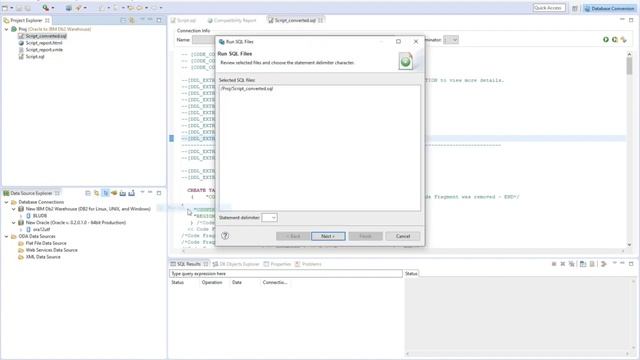Click the new connection profile icon in Data Source Explorer
The image size is (640, 360).
pos(96,193)
